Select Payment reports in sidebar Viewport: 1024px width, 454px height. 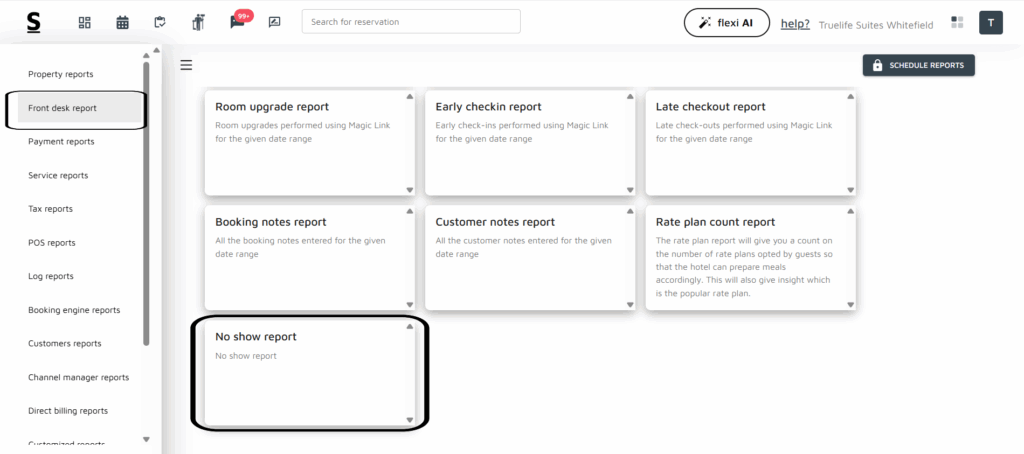point(61,142)
